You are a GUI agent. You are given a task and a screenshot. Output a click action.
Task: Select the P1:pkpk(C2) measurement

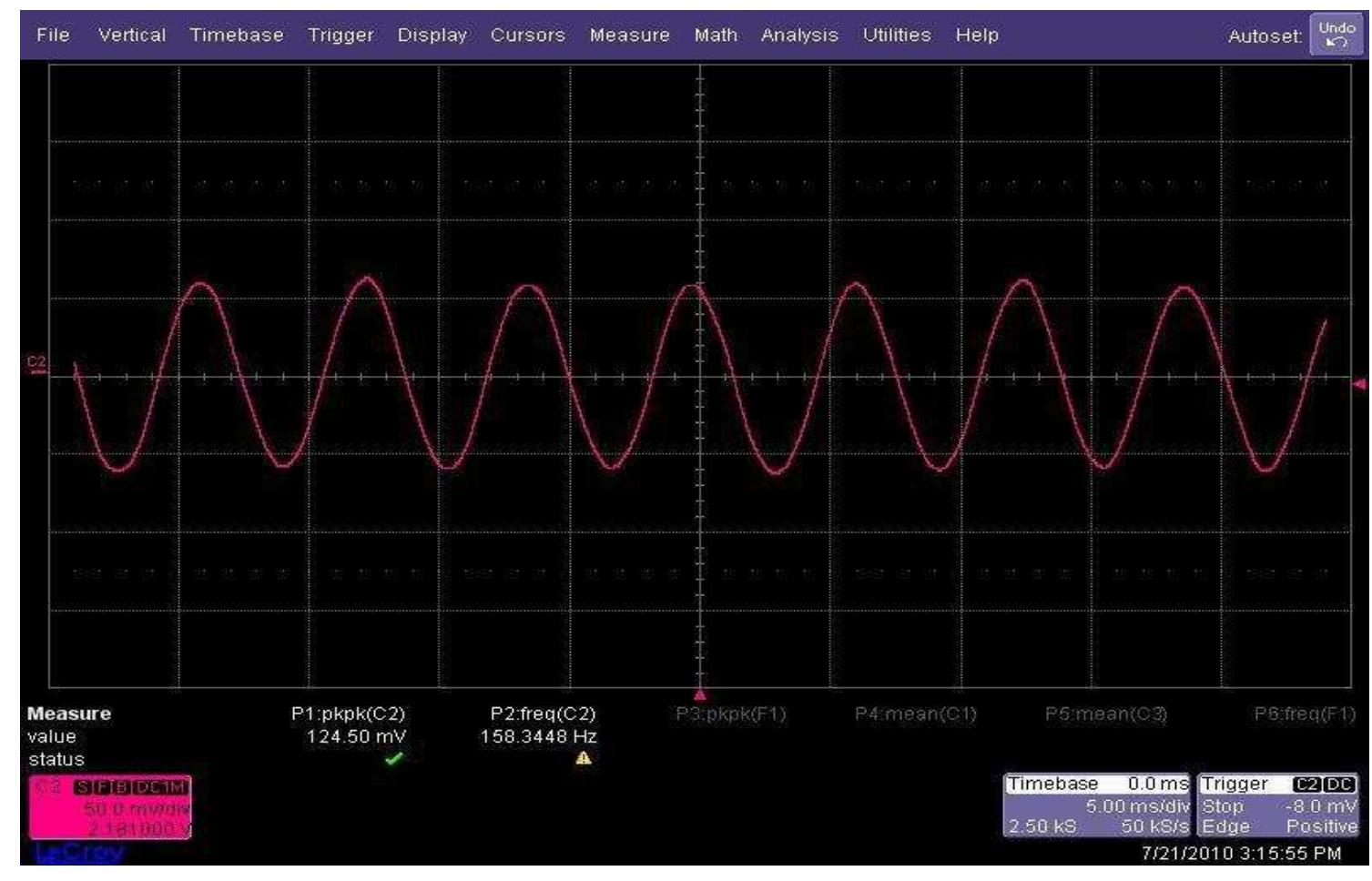coord(348,714)
